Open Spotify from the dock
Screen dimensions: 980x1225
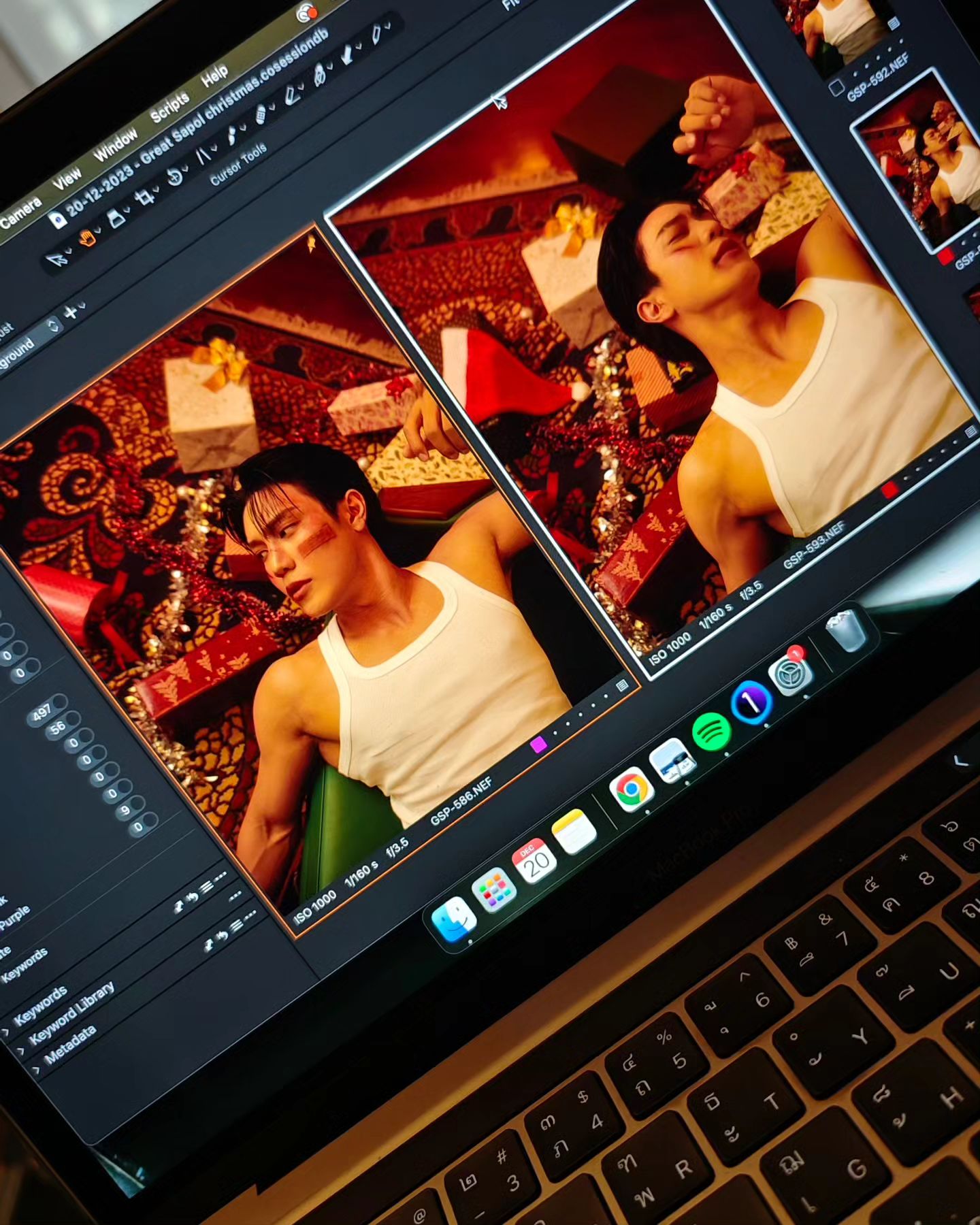click(x=712, y=733)
